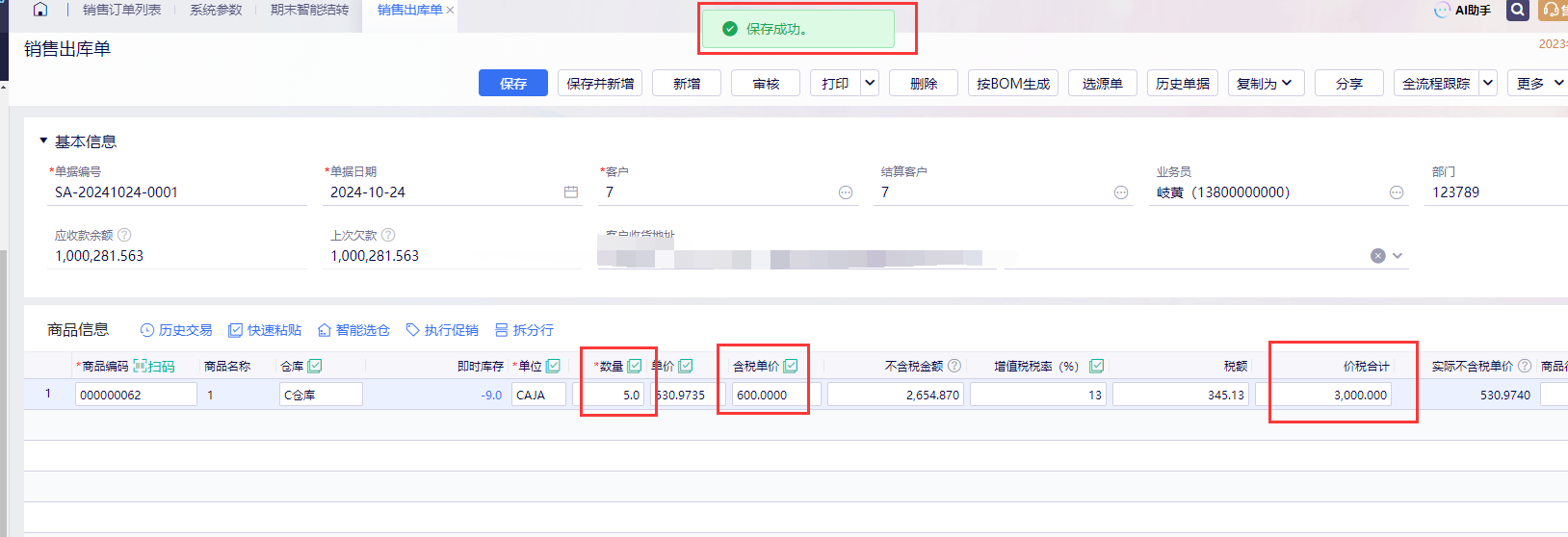Switch to the 系统参数 tab
This screenshot has height=537, width=1568.
(x=216, y=11)
